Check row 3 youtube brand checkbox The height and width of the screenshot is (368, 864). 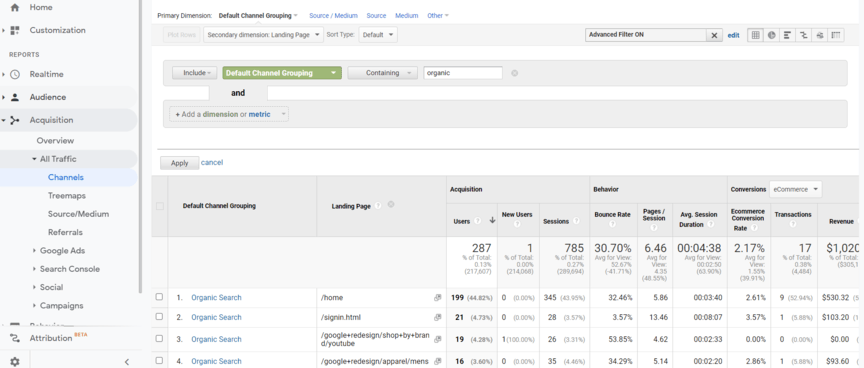[x=159, y=339]
